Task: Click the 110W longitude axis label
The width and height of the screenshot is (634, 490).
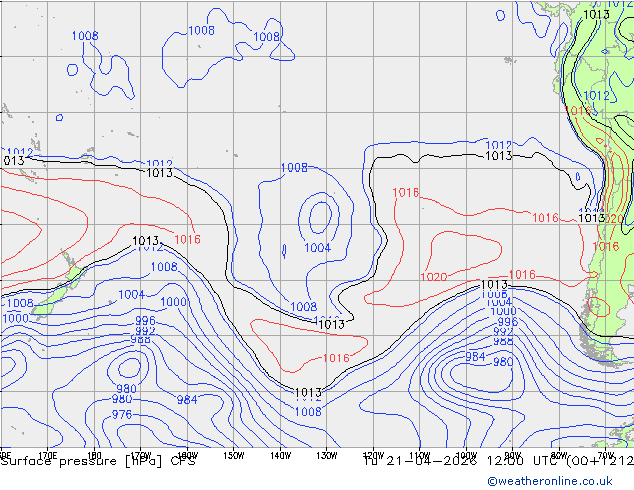Action: click(420, 455)
